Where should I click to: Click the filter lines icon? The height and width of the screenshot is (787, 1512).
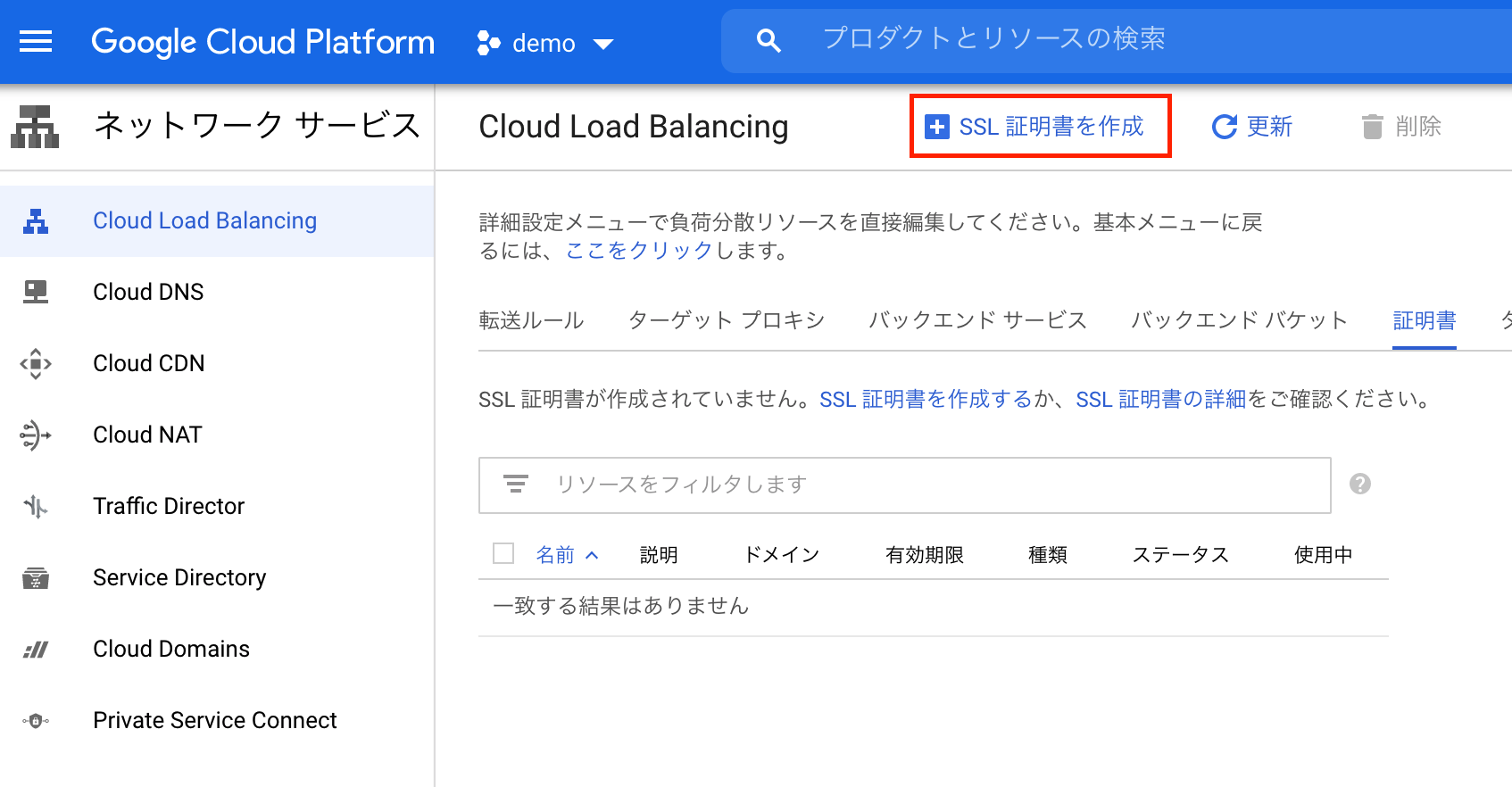pyautogui.click(x=516, y=484)
